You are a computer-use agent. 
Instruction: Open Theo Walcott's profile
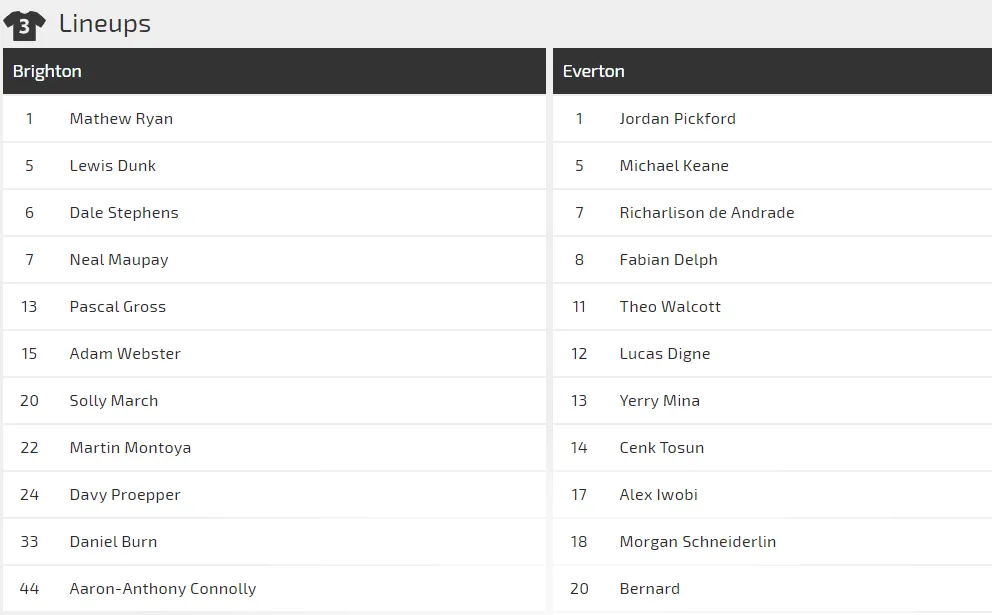click(670, 306)
